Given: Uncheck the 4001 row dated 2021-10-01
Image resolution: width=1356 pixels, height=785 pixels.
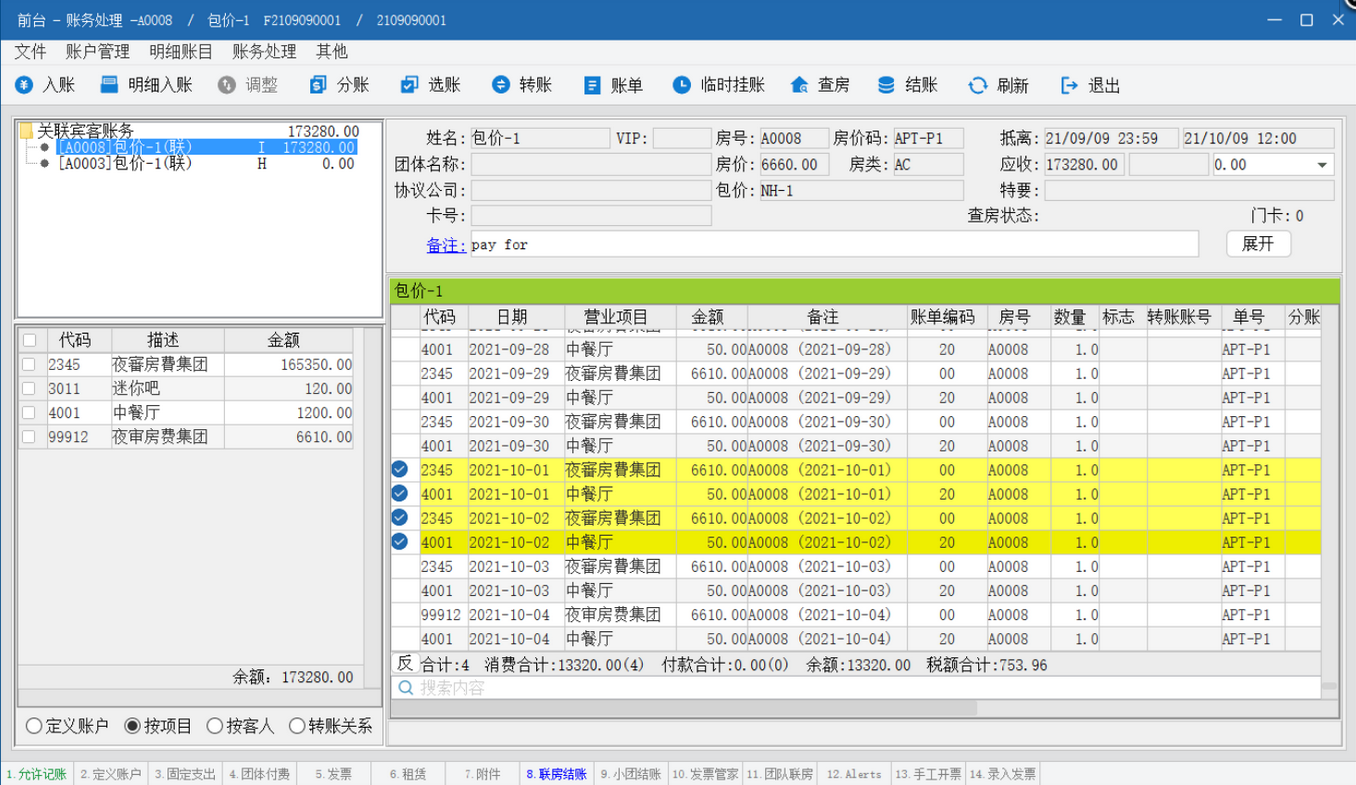Looking at the screenshot, I should (x=400, y=493).
